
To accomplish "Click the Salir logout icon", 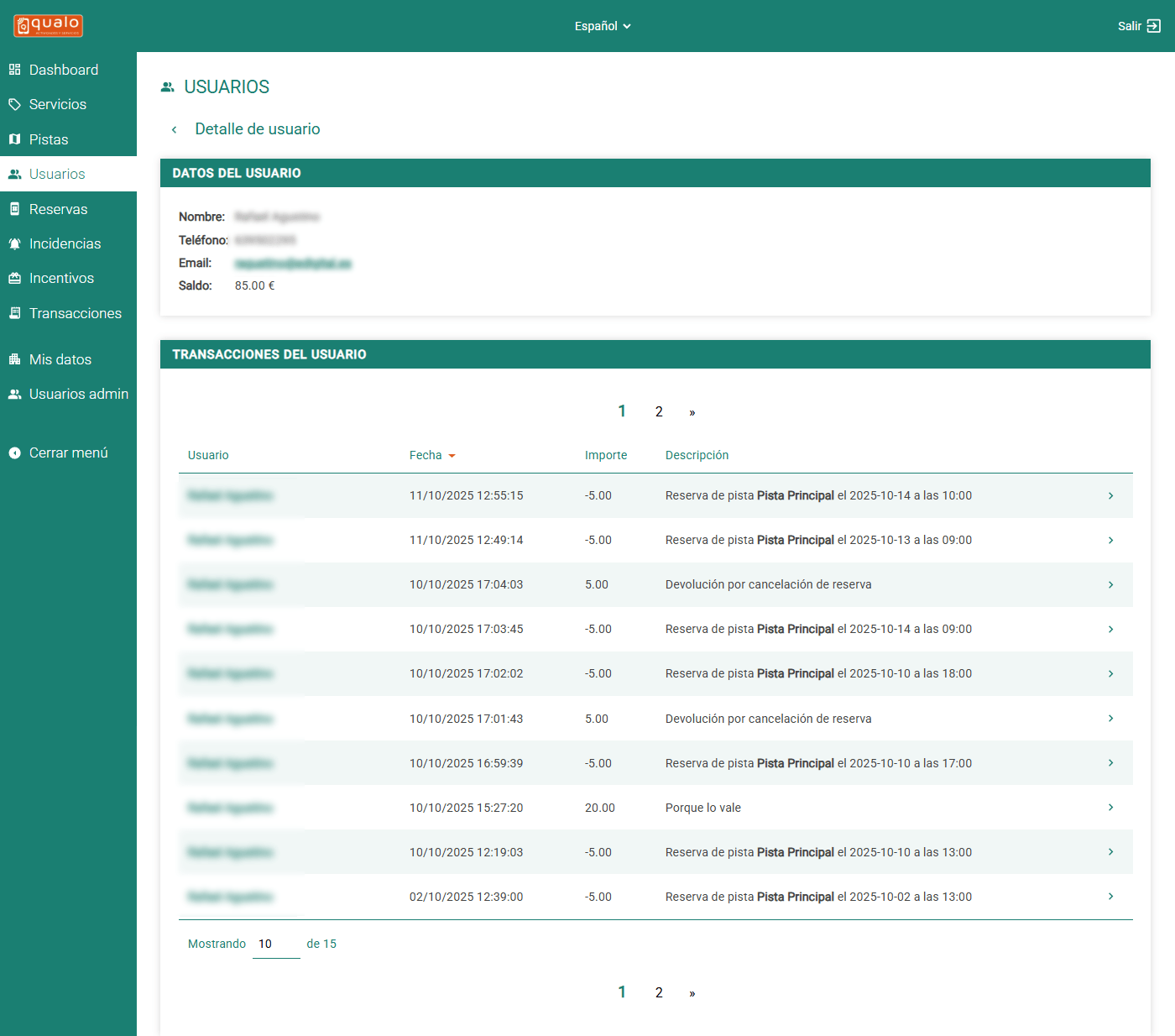I will click(1154, 26).
